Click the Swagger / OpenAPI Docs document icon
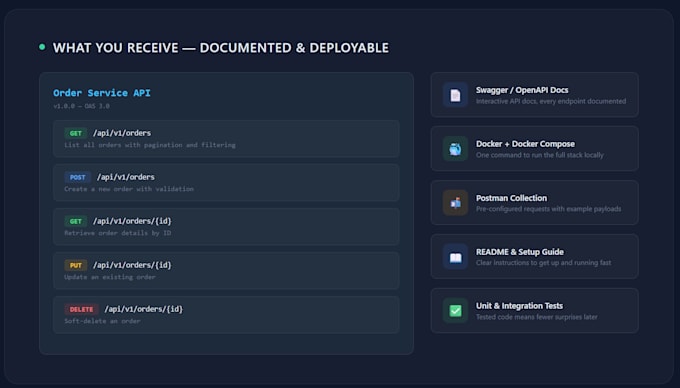680x388 pixels. 455,95
